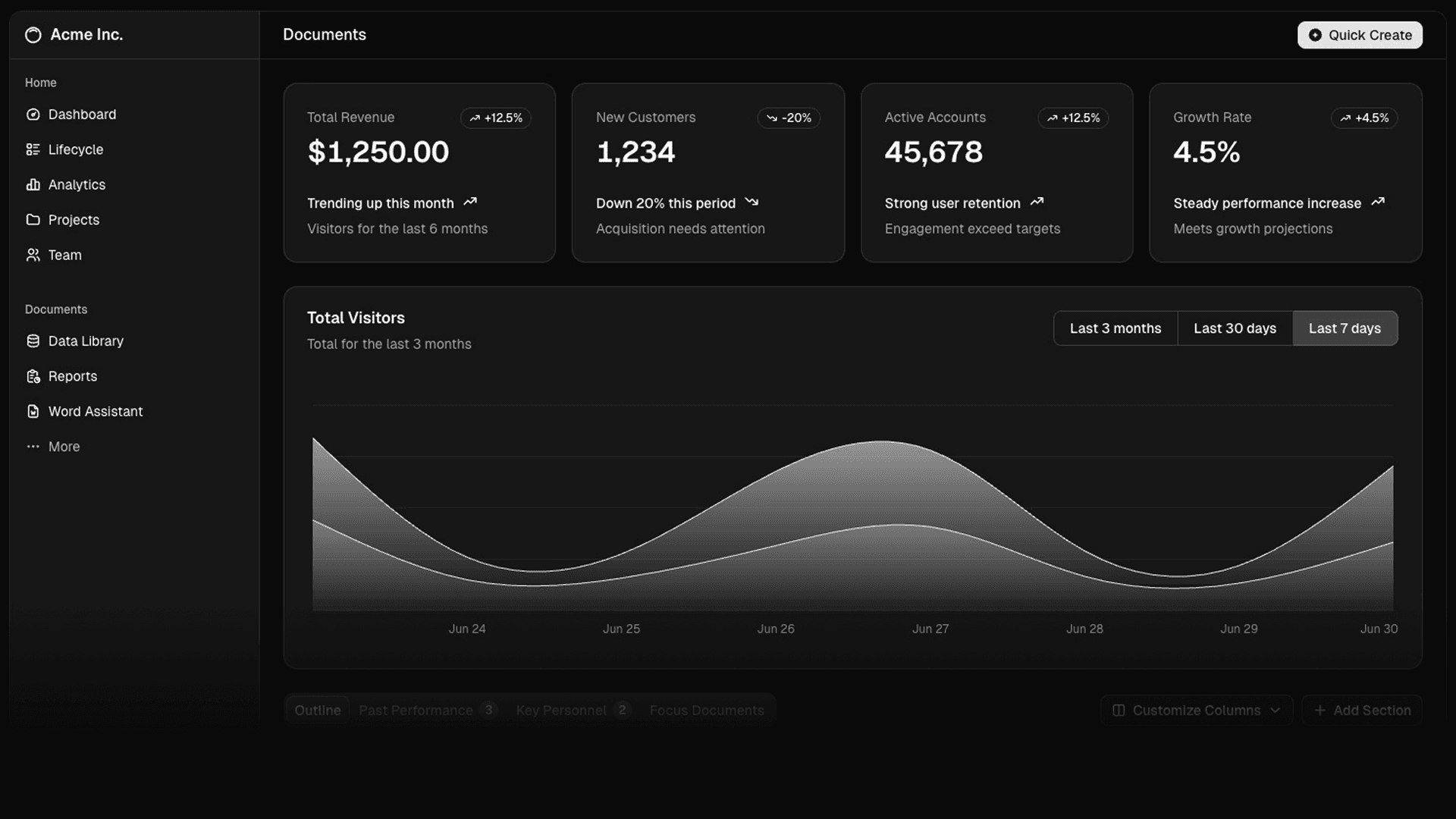Screen dimensions: 1456x819
Task: Click the -20% badge on New Customers card
Action: tap(789, 118)
